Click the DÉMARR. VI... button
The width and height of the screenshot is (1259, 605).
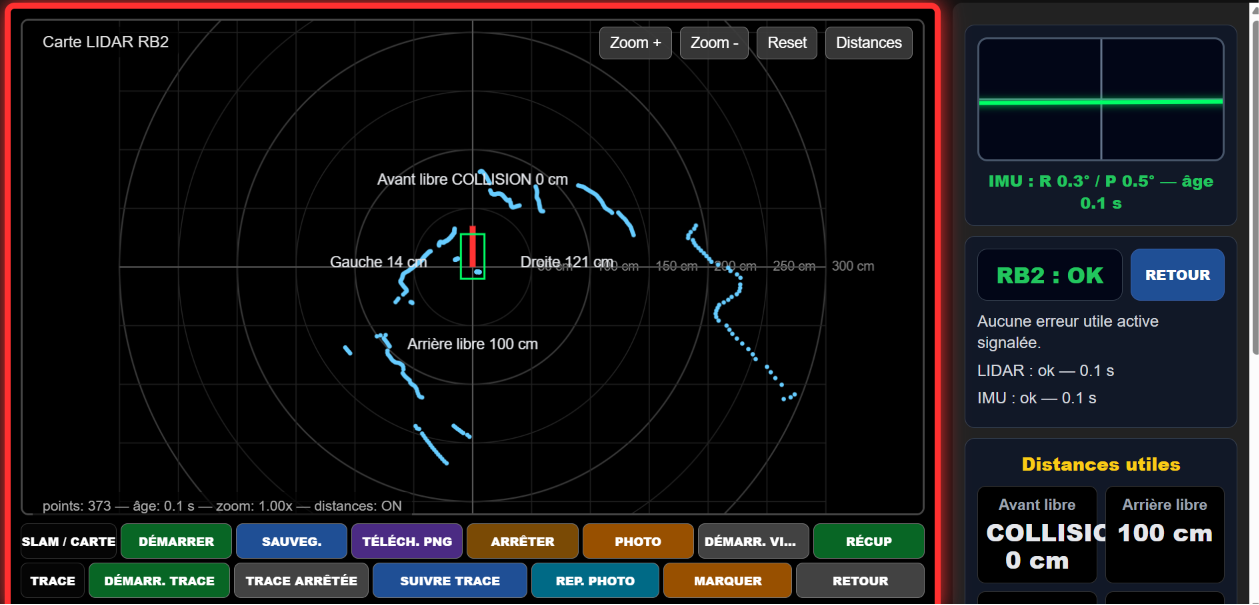tap(754, 541)
